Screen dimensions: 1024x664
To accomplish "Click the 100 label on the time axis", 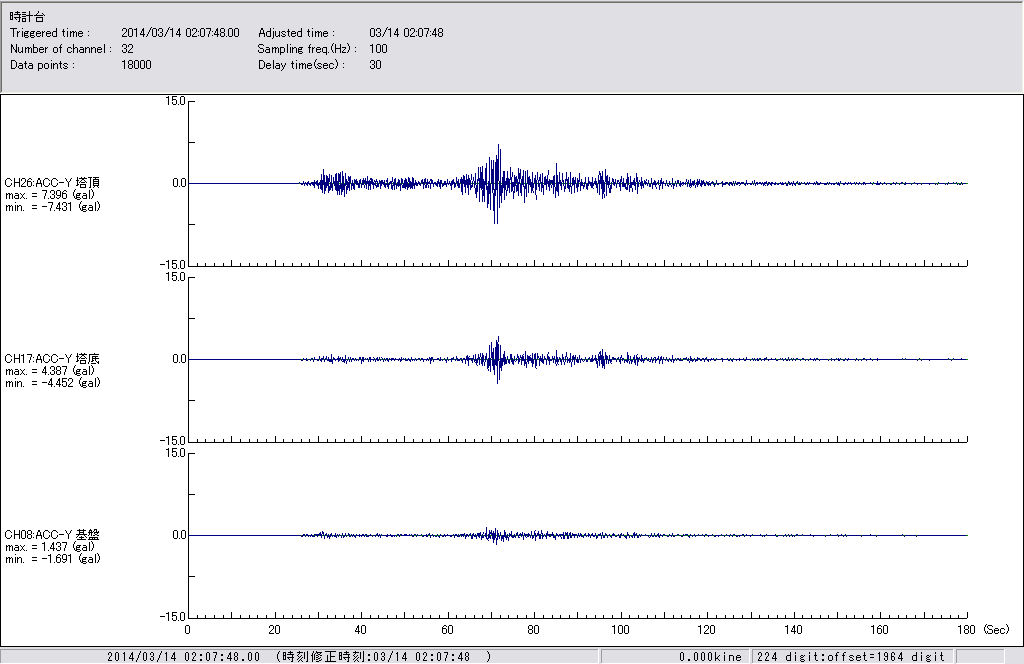I will pos(620,630).
